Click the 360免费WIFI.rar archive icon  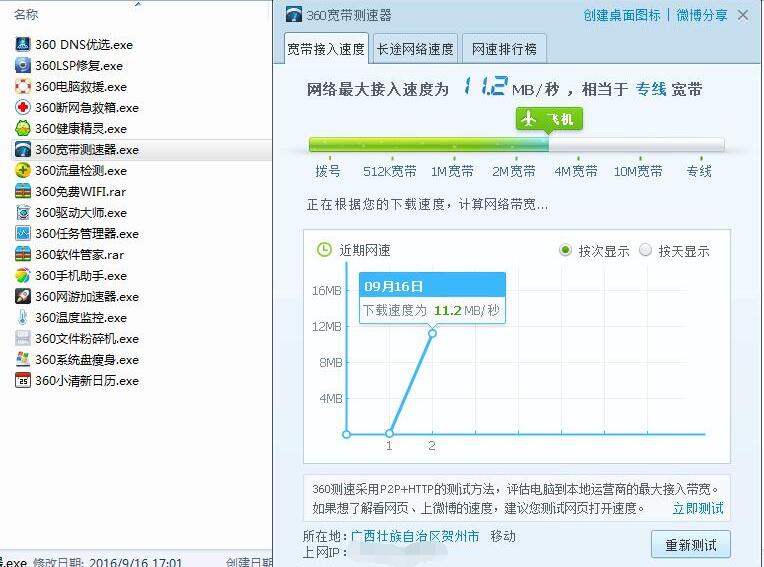(x=22, y=191)
